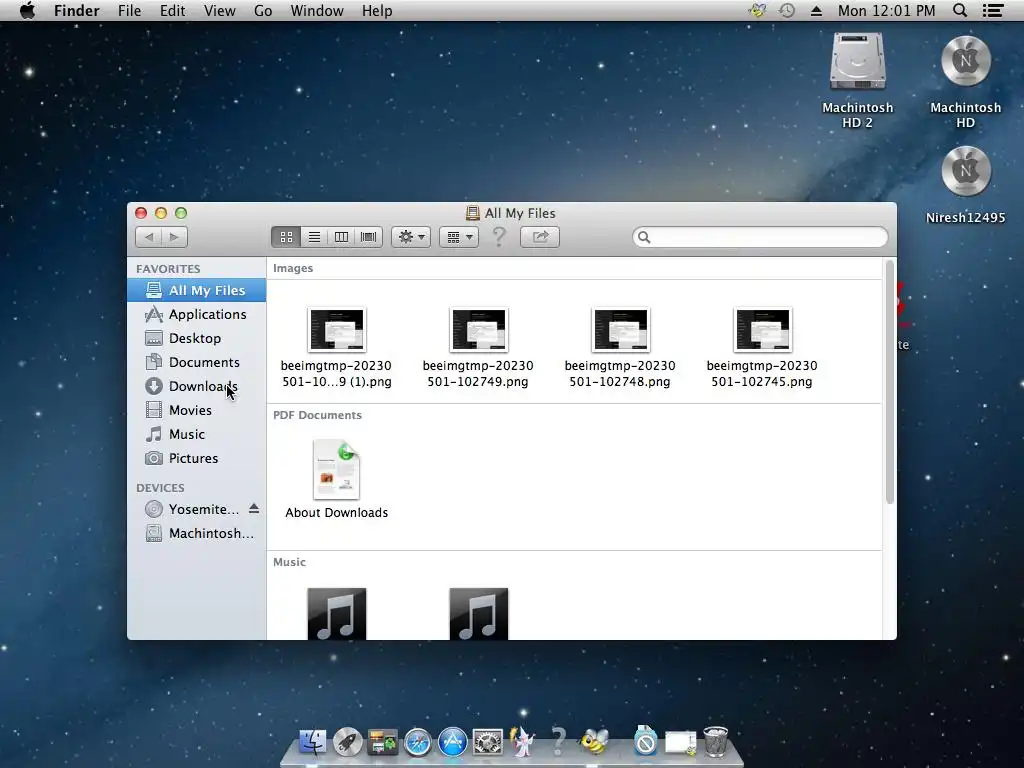Open the blue blocked-sign Dock icon
Viewport: 1024px width, 768px height.
click(645, 741)
